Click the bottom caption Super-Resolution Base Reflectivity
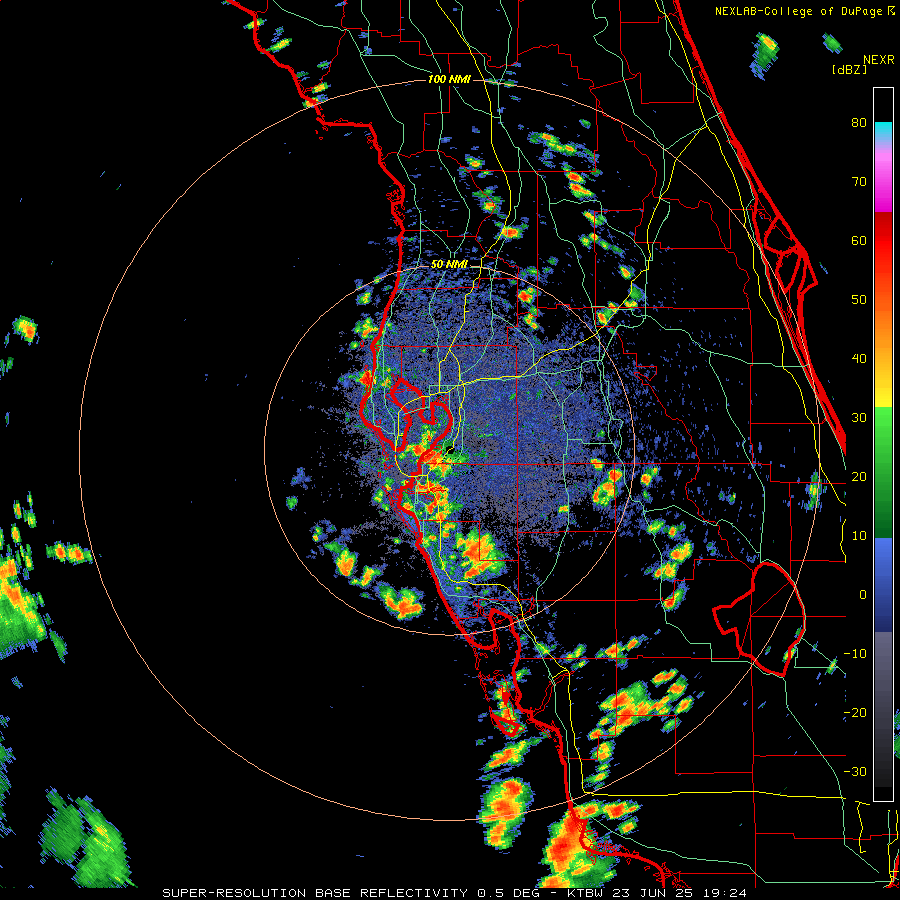The width and height of the screenshot is (900, 900). point(315,893)
